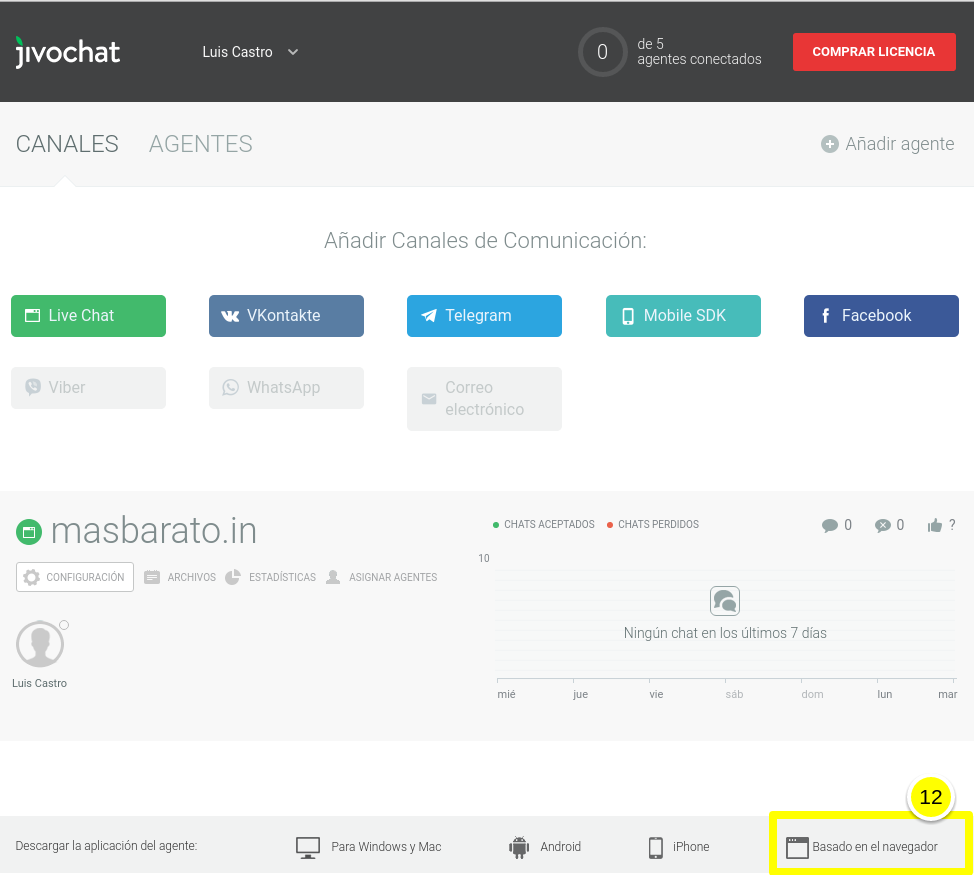Add a Facebook channel

(x=881, y=315)
